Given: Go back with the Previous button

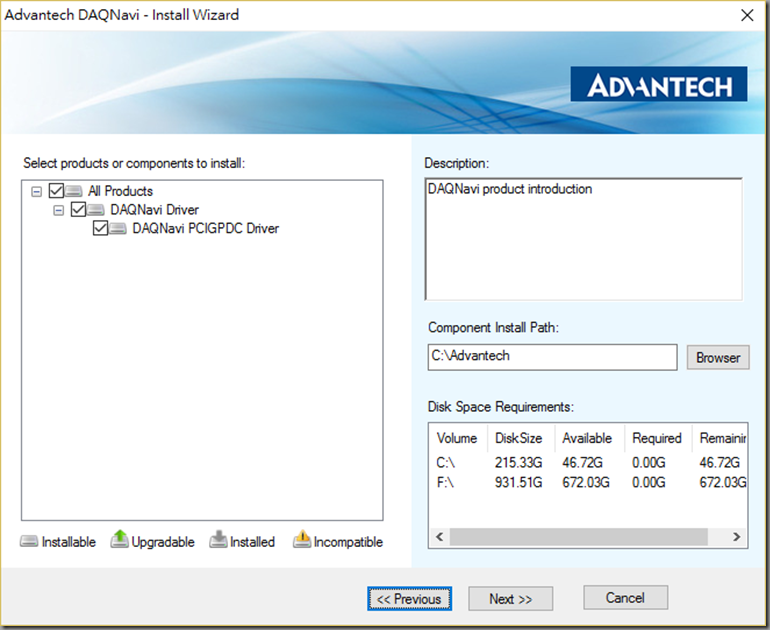Looking at the screenshot, I should click(x=409, y=599).
